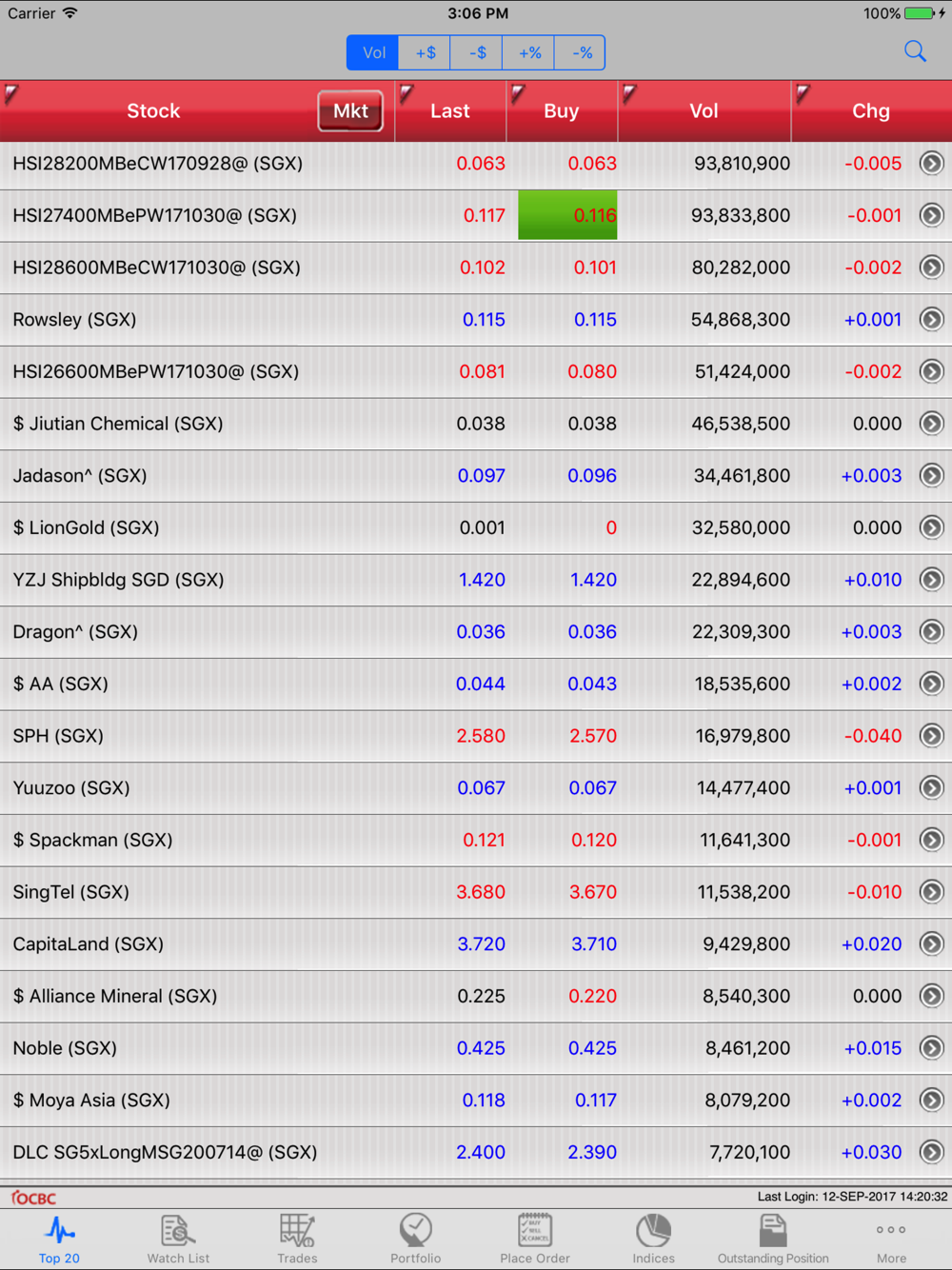Tap Last Login timestamp text
The width and height of the screenshot is (952, 1270).
tap(852, 1197)
